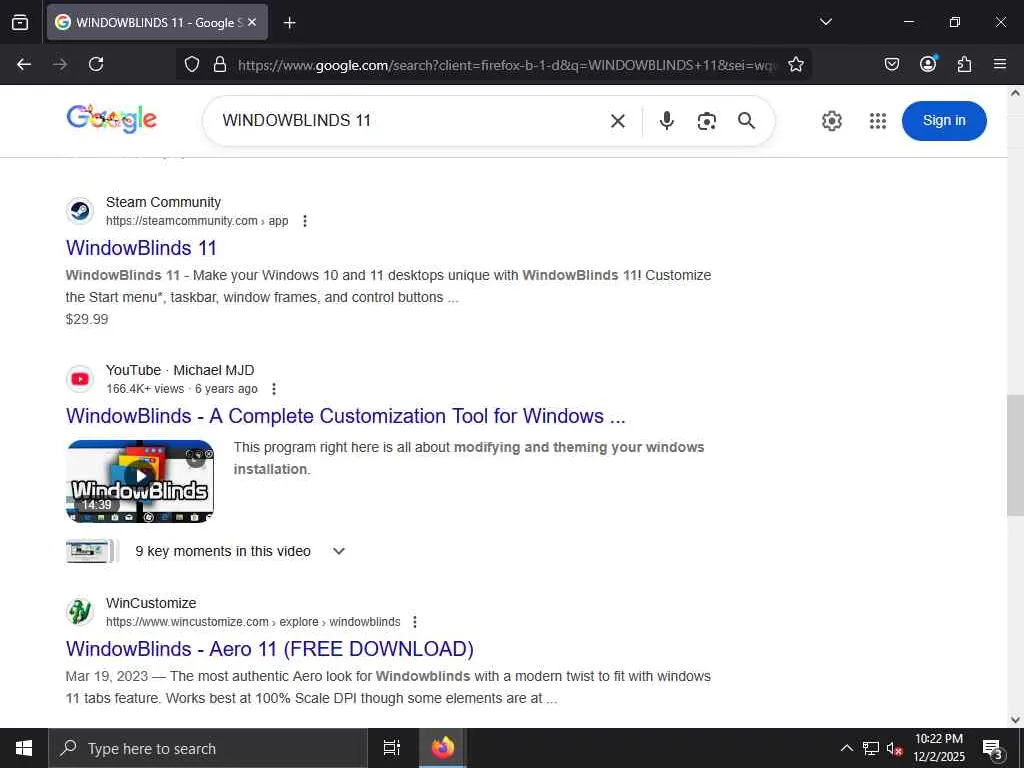The image size is (1024, 768).
Task: Open WindowBlinds Complete Customization Tool video link
Action: (x=345, y=416)
